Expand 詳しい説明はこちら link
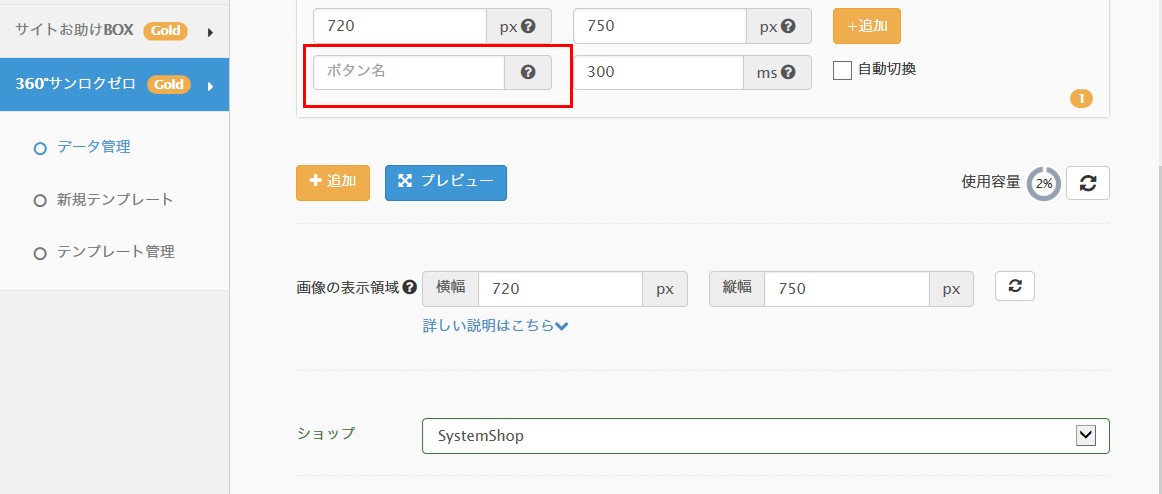1162x494 pixels. (x=495, y=325)
